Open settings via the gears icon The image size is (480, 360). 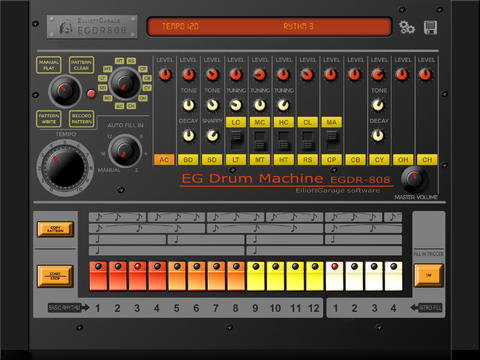[x=407, y=27]
